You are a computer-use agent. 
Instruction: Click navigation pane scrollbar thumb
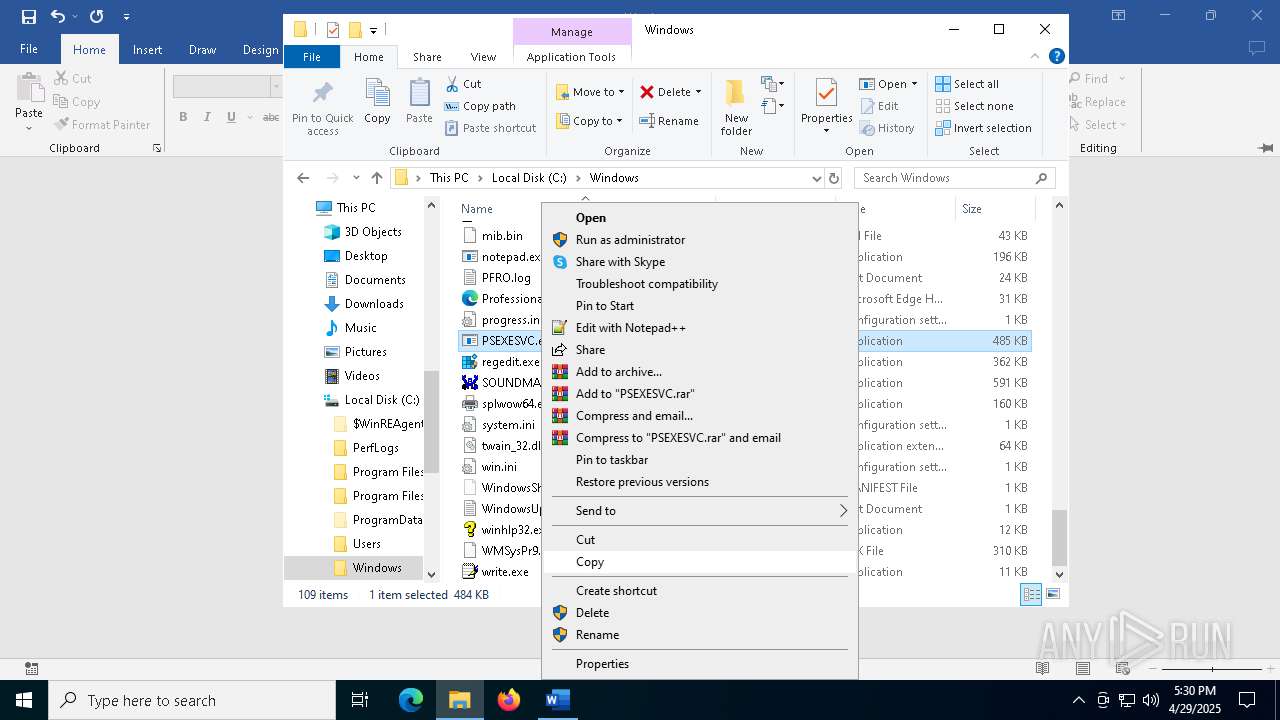(432, 422)
